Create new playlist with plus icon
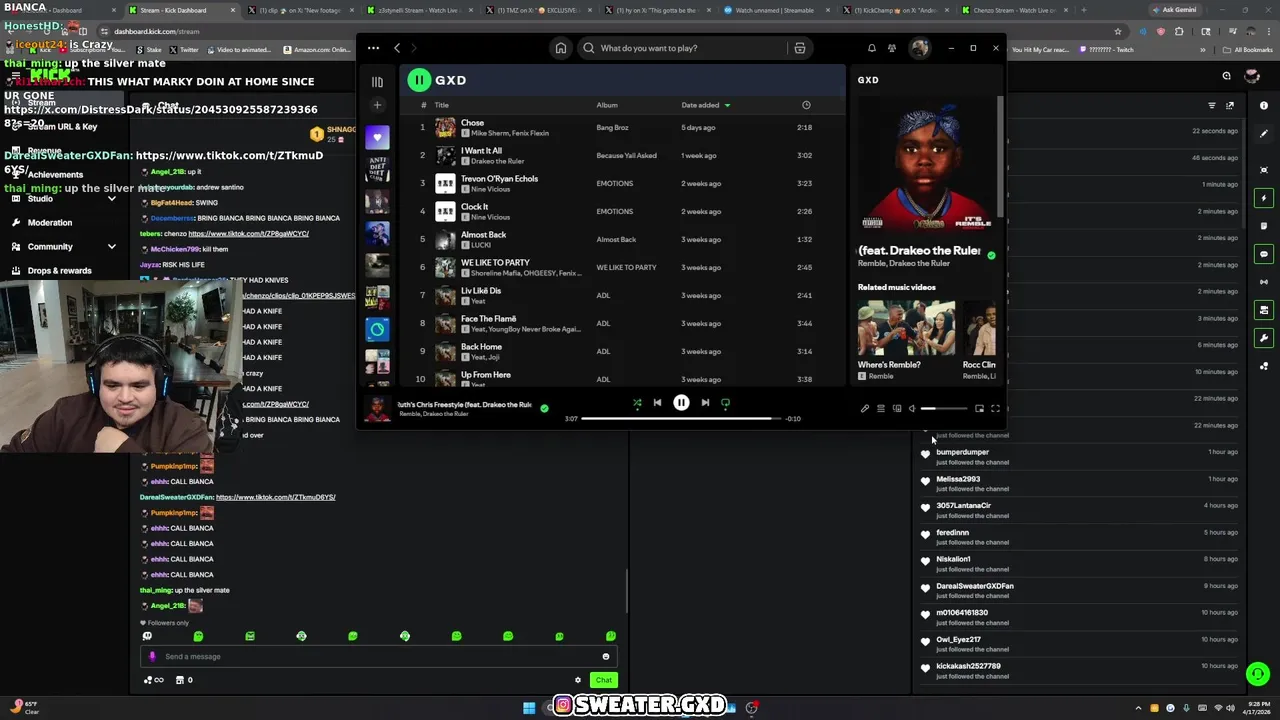The width and height of the screenshot is (1280, 720). tap(377, 105)
